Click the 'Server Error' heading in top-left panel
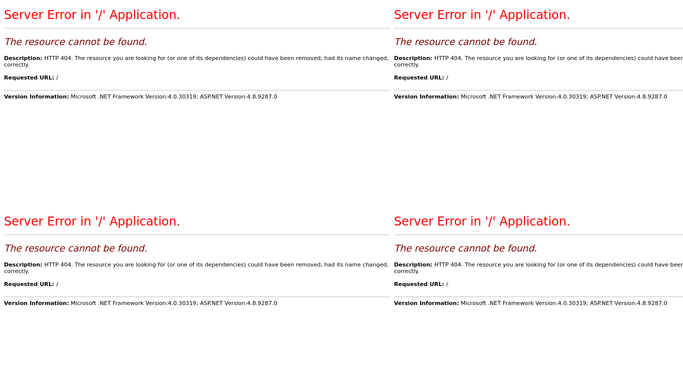 coord(92,15)
